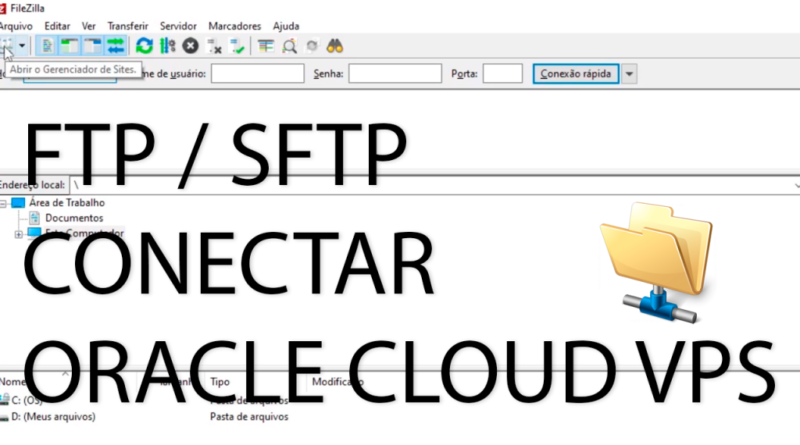Open the Servidor menu

coord(178,26)
